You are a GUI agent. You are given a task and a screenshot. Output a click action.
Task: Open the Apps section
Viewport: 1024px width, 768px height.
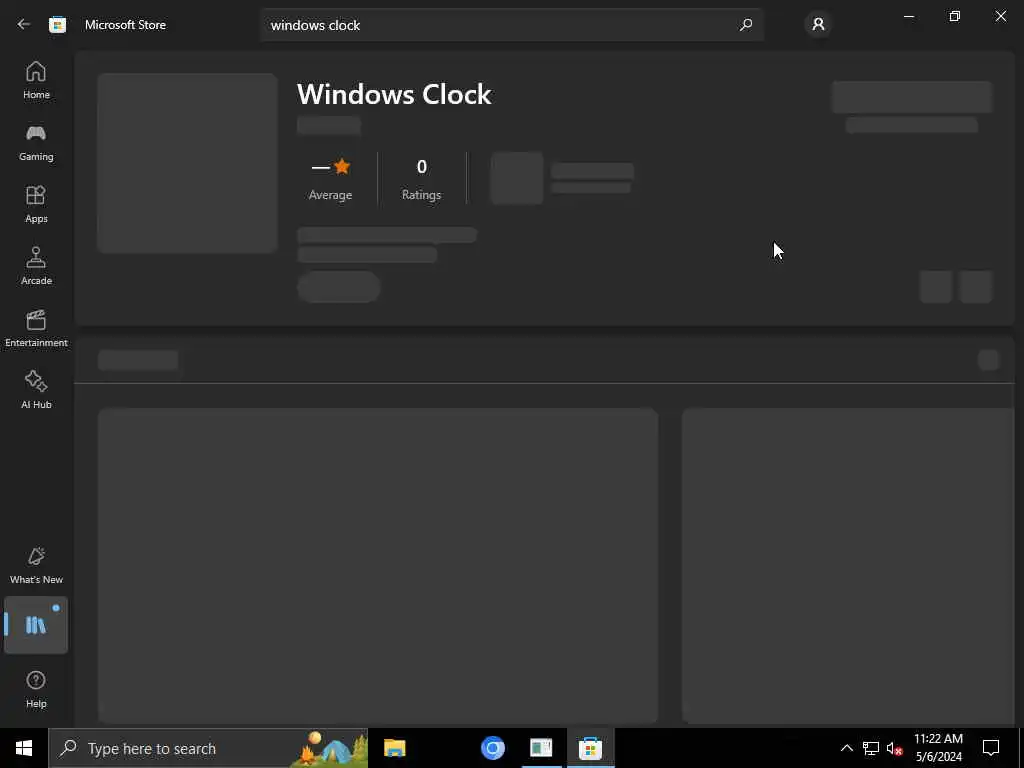pyautogui.click(x=36, y=204)
